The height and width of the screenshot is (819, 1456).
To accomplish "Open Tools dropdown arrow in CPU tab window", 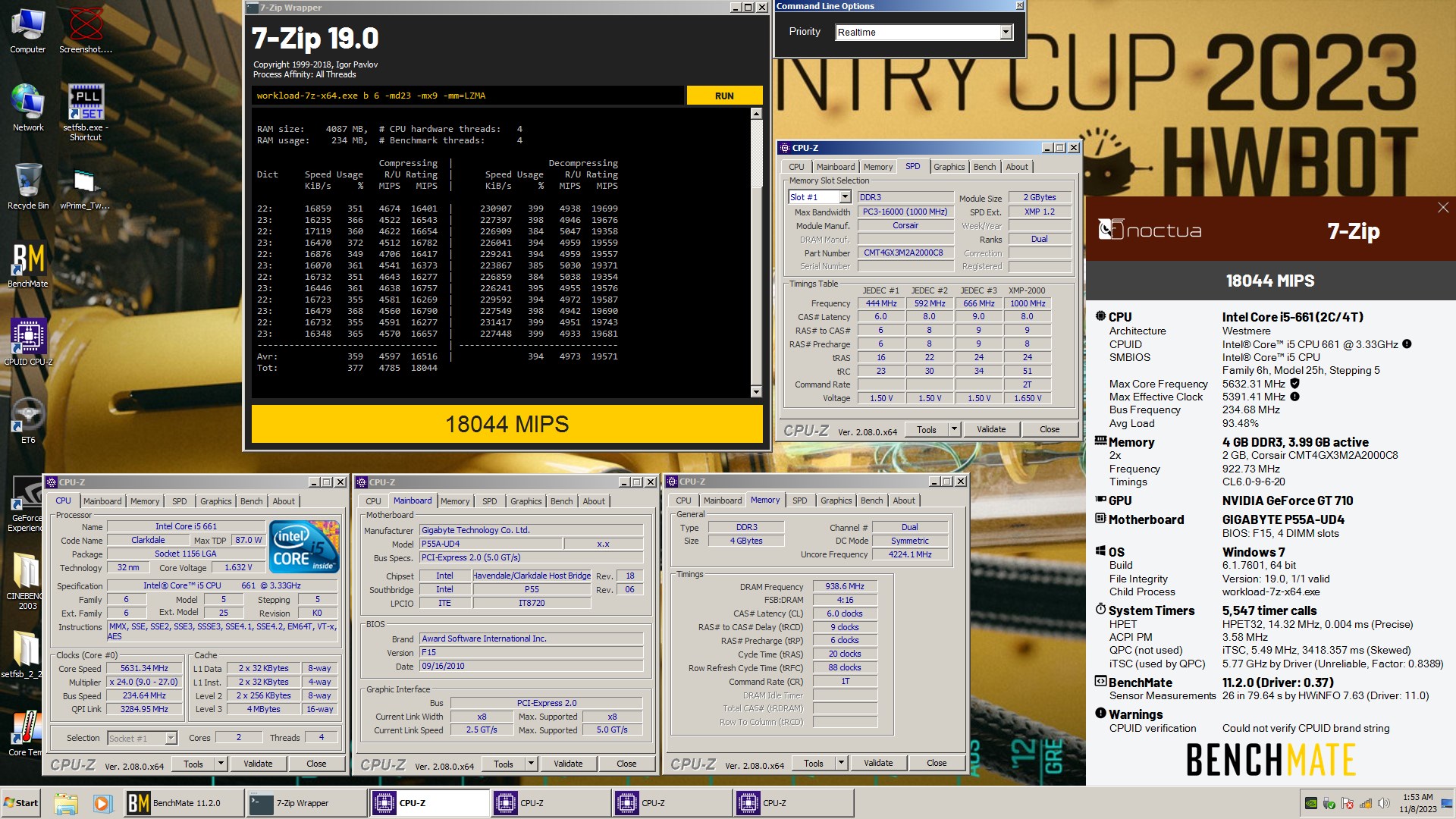I will [x=221, y=764].
